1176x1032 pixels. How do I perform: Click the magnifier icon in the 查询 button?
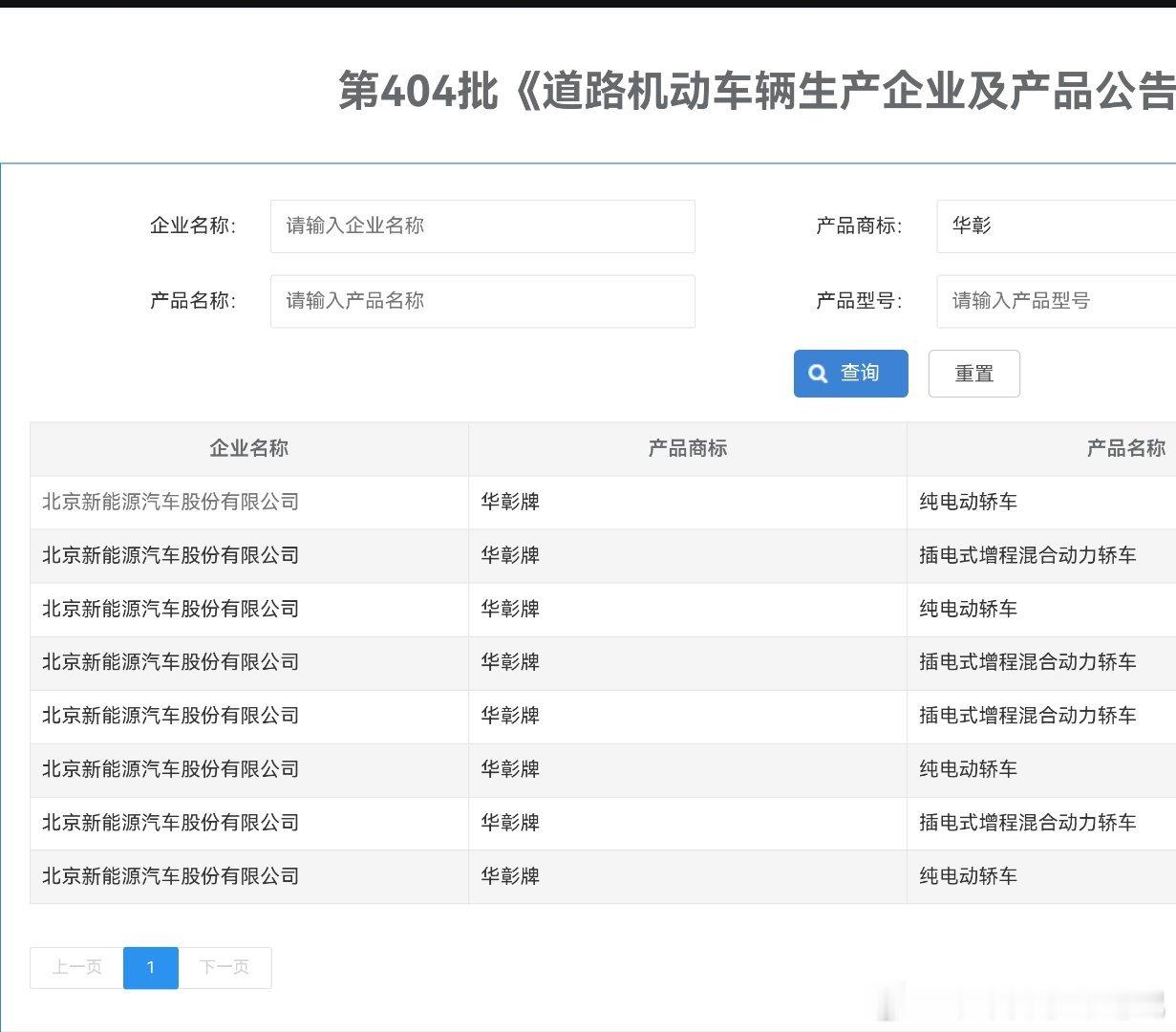click(x=818, y=374)
